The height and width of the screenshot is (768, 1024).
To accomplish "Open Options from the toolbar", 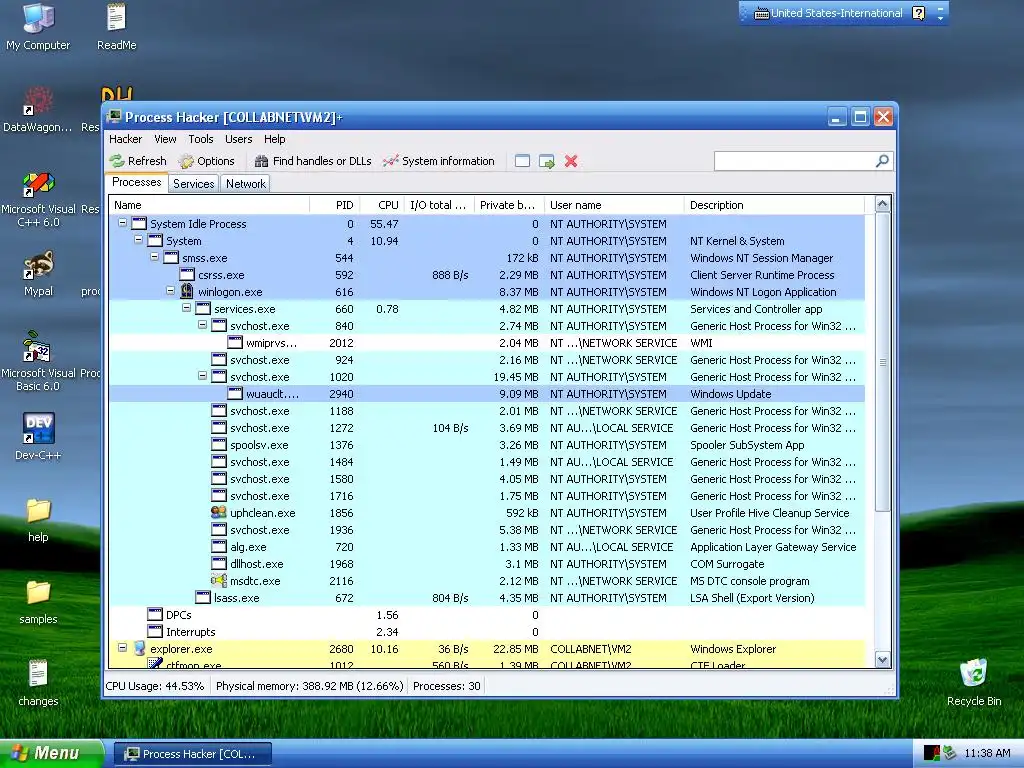I will coord(206,161).
